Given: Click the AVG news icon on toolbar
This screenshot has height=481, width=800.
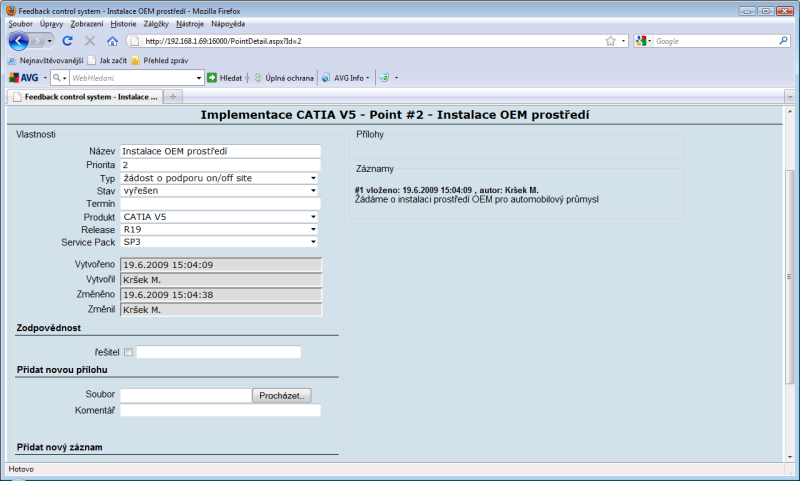Looking at the screenshot, I should coord(384,78).
